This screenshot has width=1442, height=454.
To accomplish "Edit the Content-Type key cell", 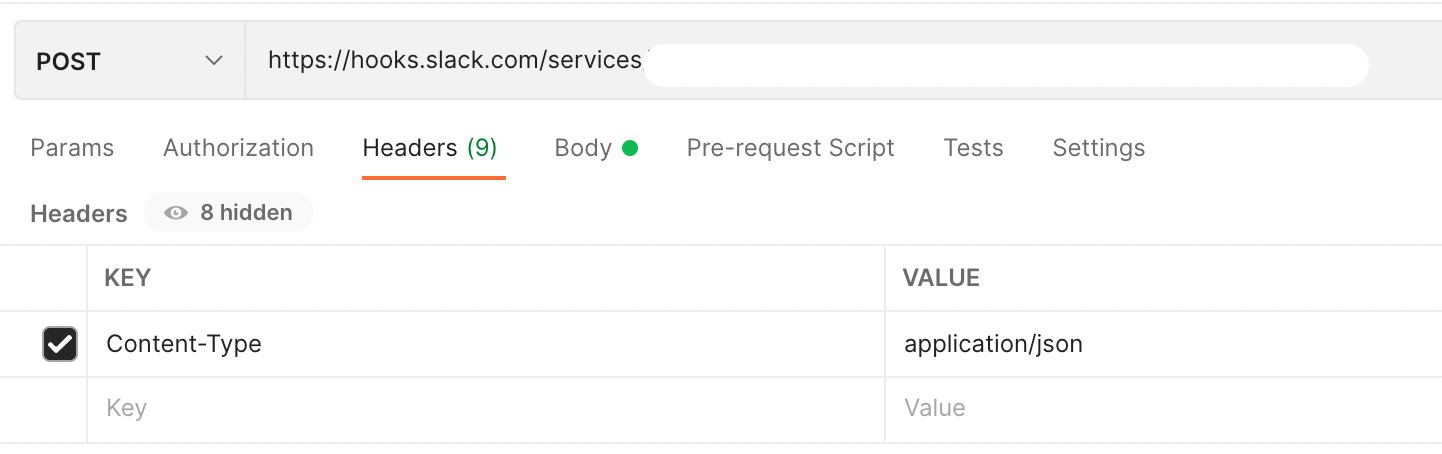I will click(x=486, y=344).
